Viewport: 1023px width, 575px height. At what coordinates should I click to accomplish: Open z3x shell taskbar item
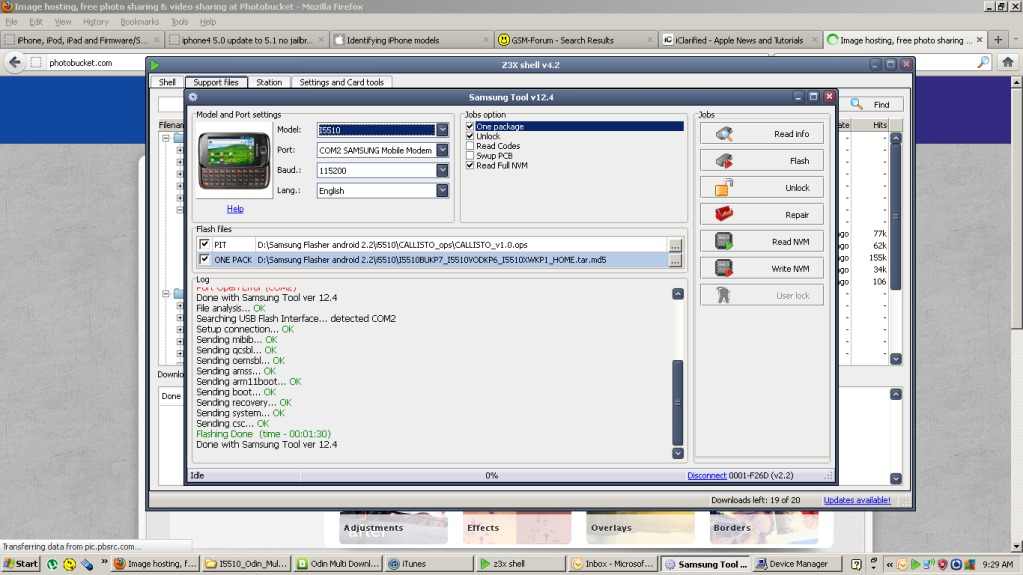[521, 564]
